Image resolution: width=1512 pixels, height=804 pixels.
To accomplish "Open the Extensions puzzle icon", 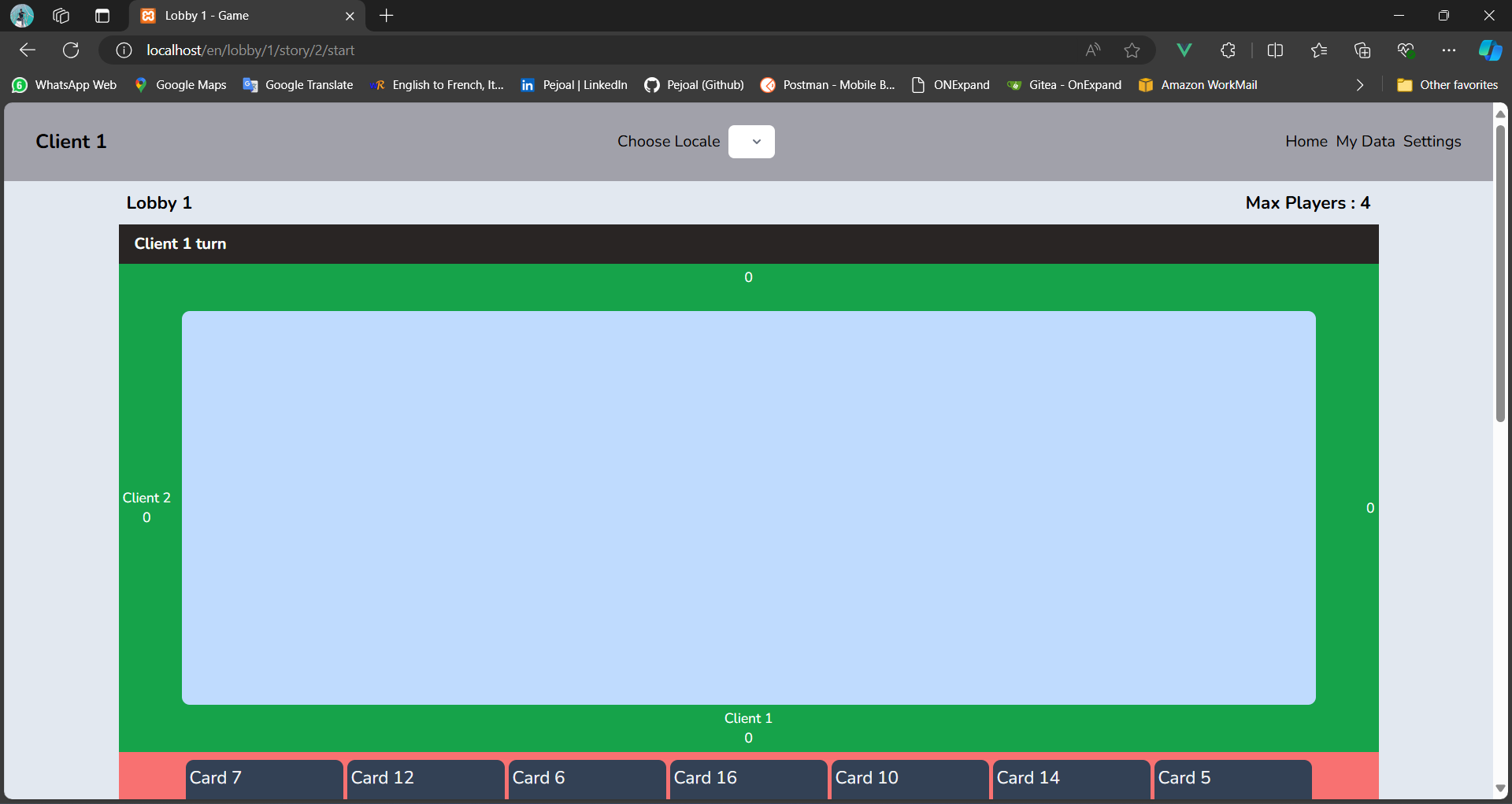I will [1228, 50].
